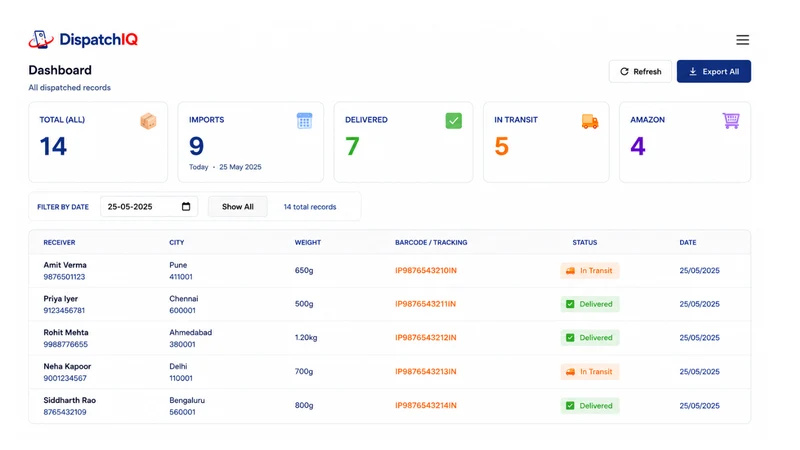This screenshot has height=450, width=800.
Task: Click Delivered badge for Priya Iyer
Action: [x=590, y=304]
